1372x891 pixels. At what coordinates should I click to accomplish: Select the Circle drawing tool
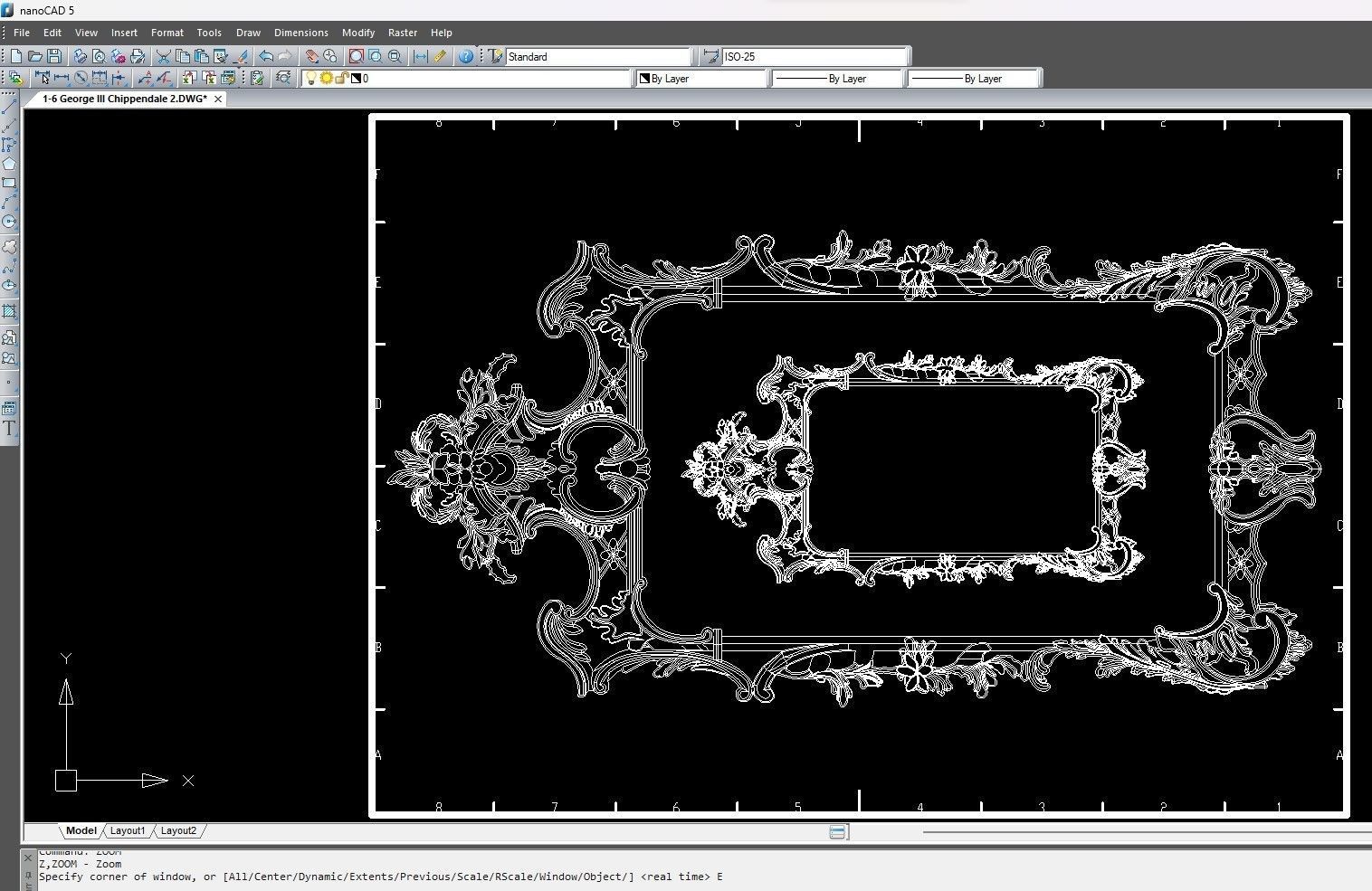[9, 222]
